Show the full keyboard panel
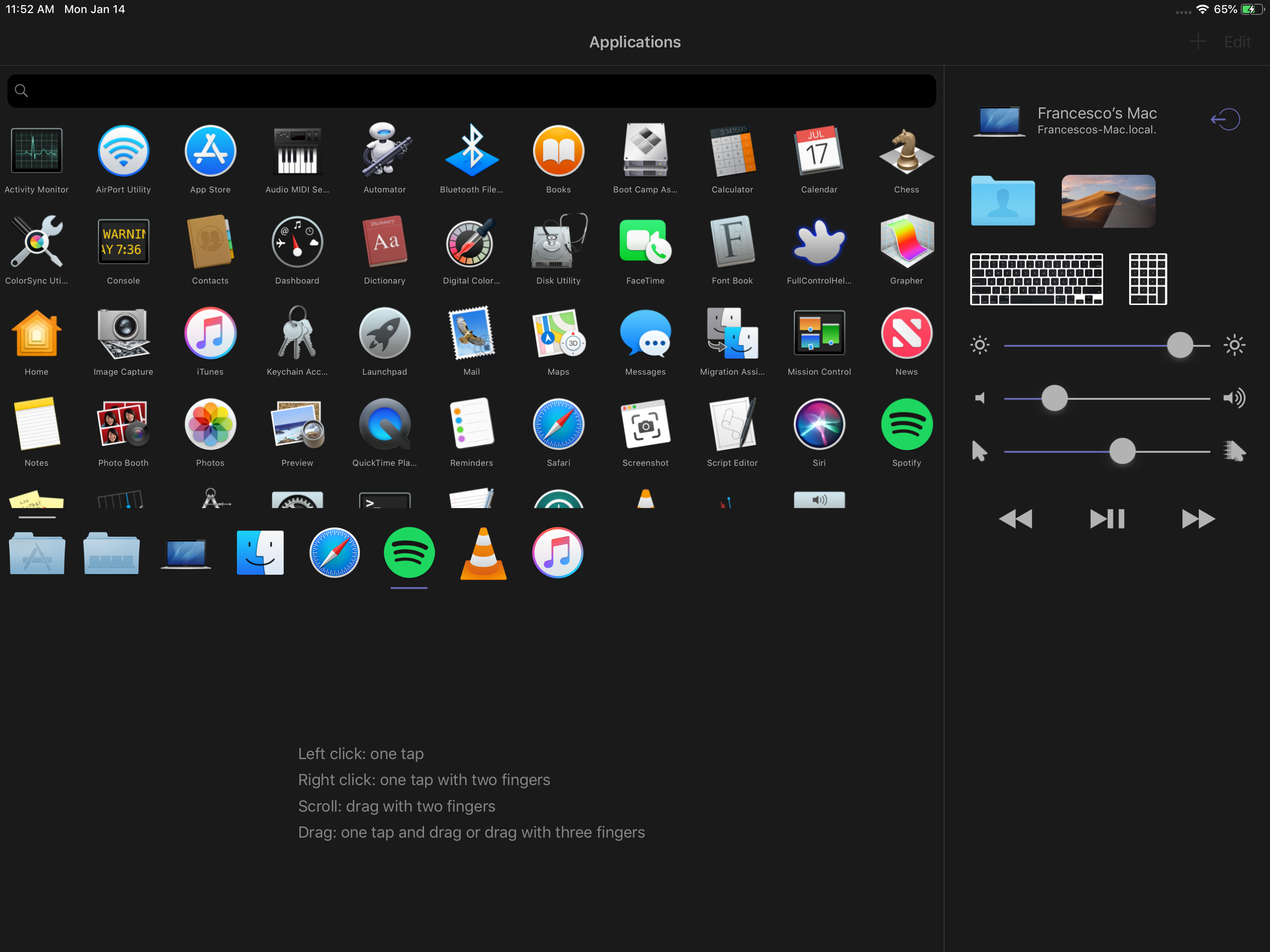This screenshot has width=1270, height=952. [1036, 279]
